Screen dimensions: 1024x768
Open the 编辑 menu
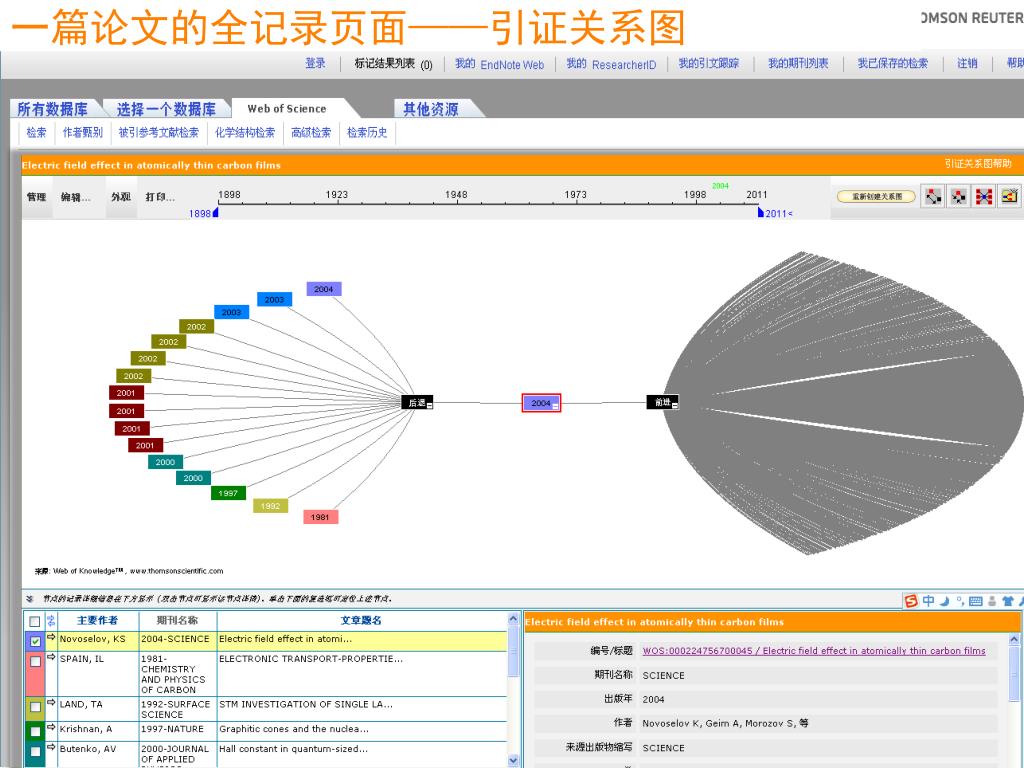(x=76, y=197)
